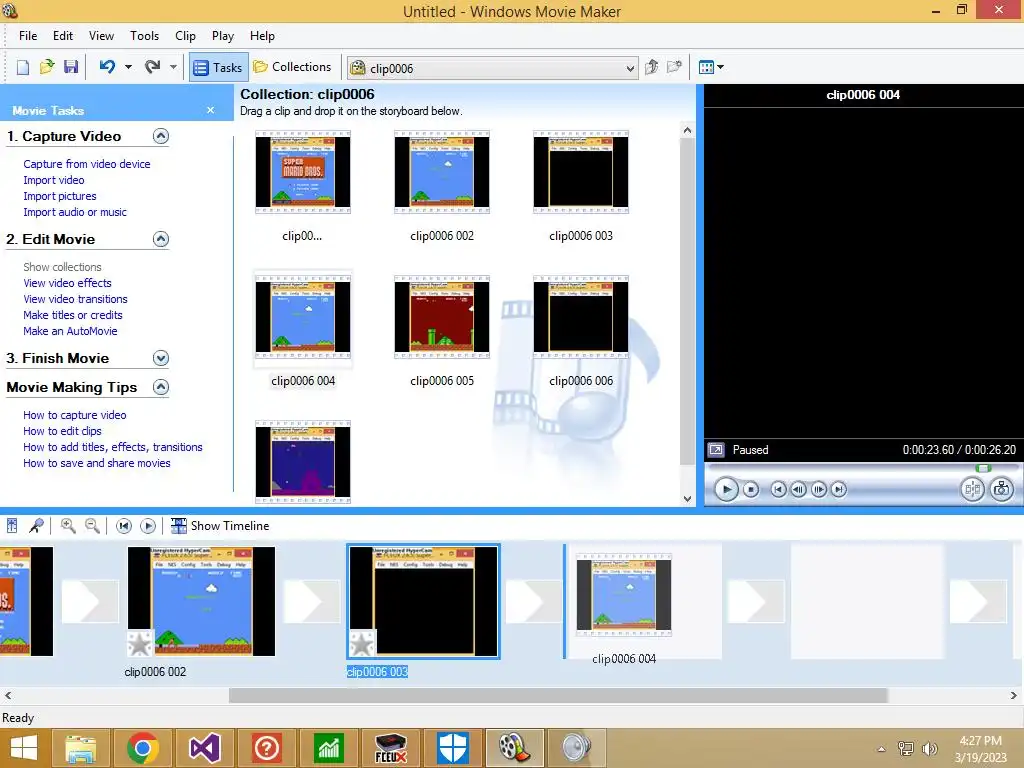The width and height of the screenshot is (1024, 768).
Task: Select the clip0006 006 collection thumbnail
Action: pos(581,317)
